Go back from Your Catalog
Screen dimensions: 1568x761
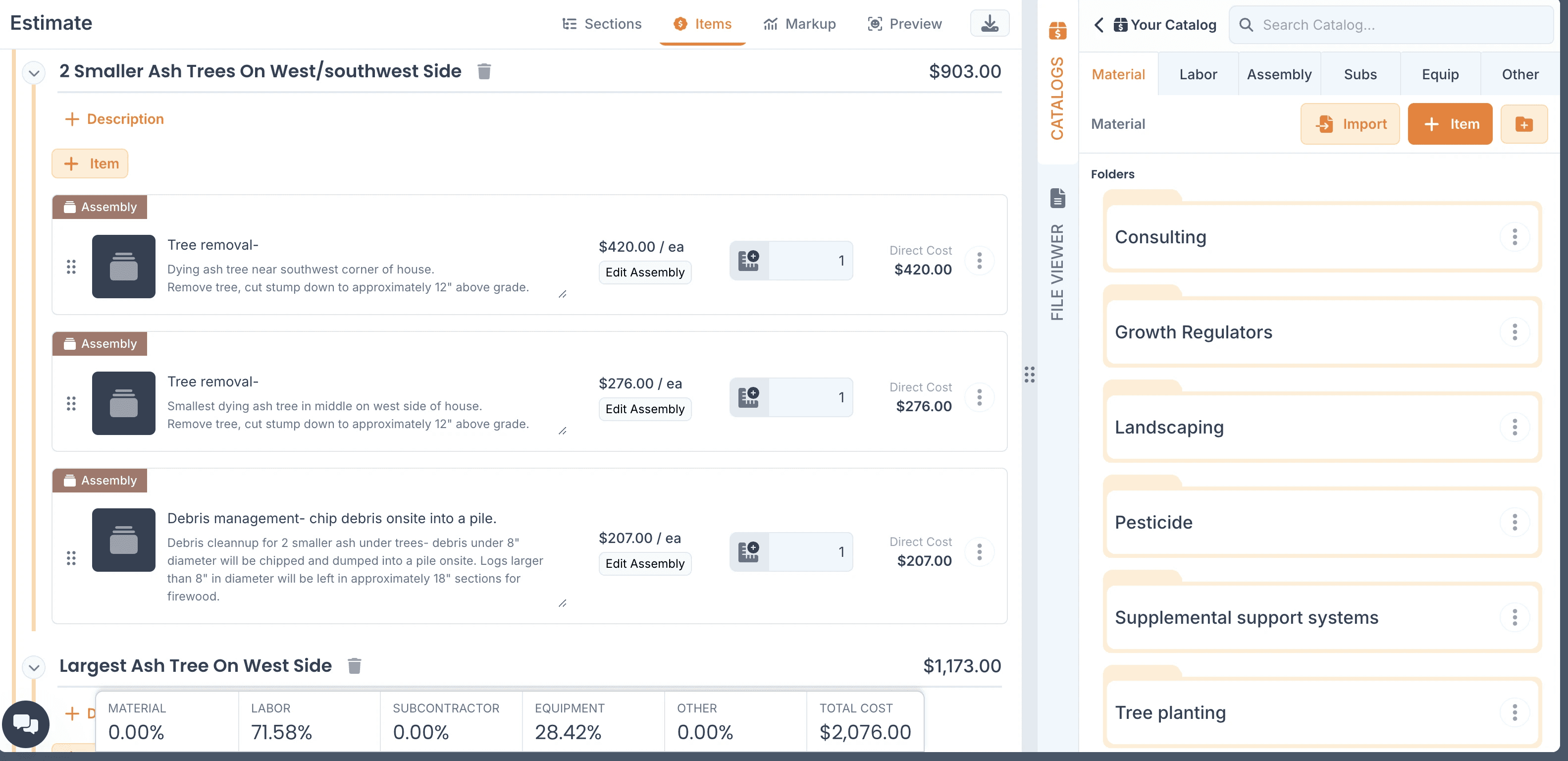click(1098, 25)
